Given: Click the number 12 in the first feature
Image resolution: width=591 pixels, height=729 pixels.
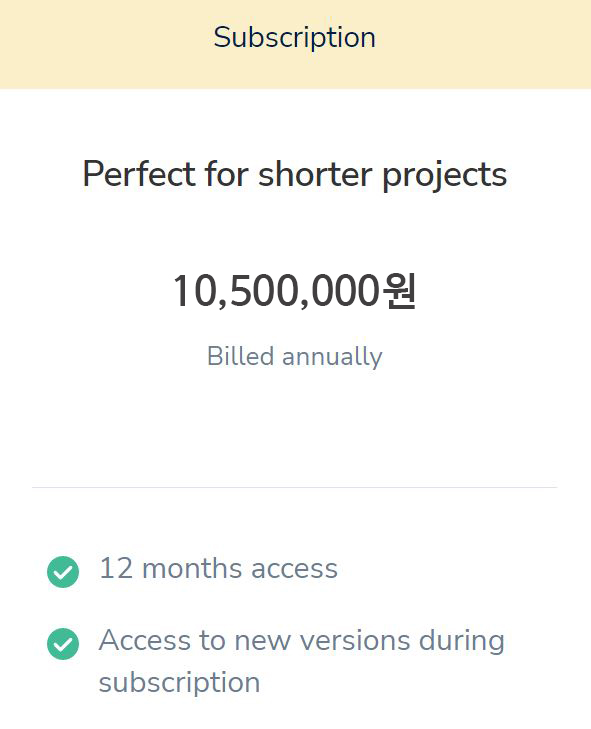Looking at the screenshot, I should 116,568.
